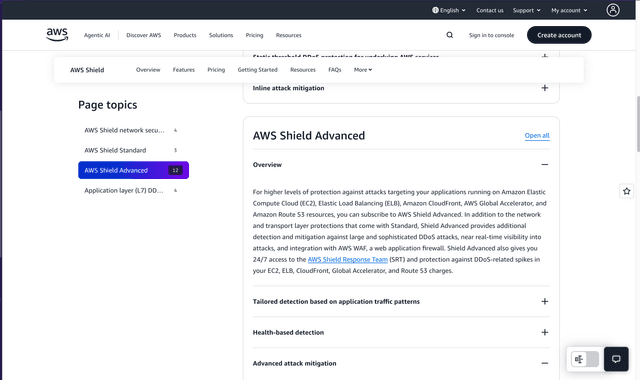Go to Shield Pricing tab
Screen dimensions: 640x380
pyautogui.click(x=216, y=70)
